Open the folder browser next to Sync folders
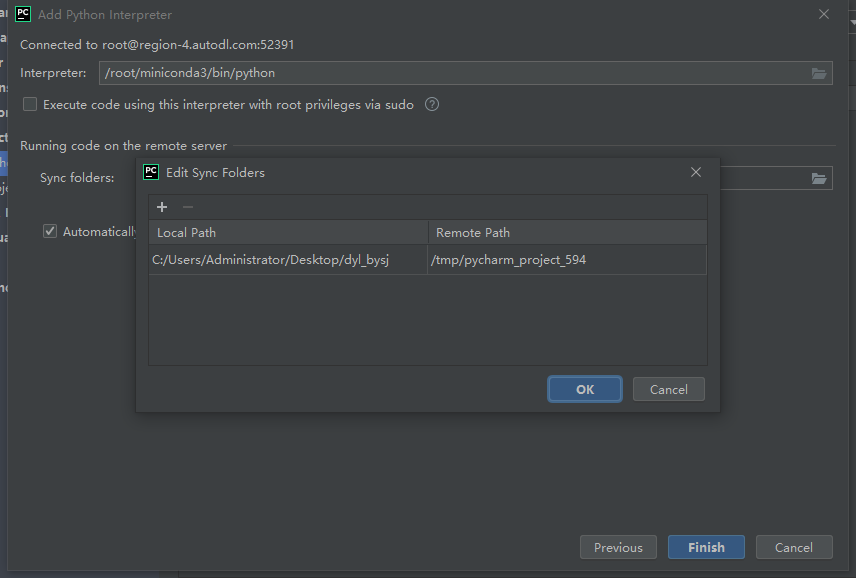856x578 pixels. coord(819,178)
